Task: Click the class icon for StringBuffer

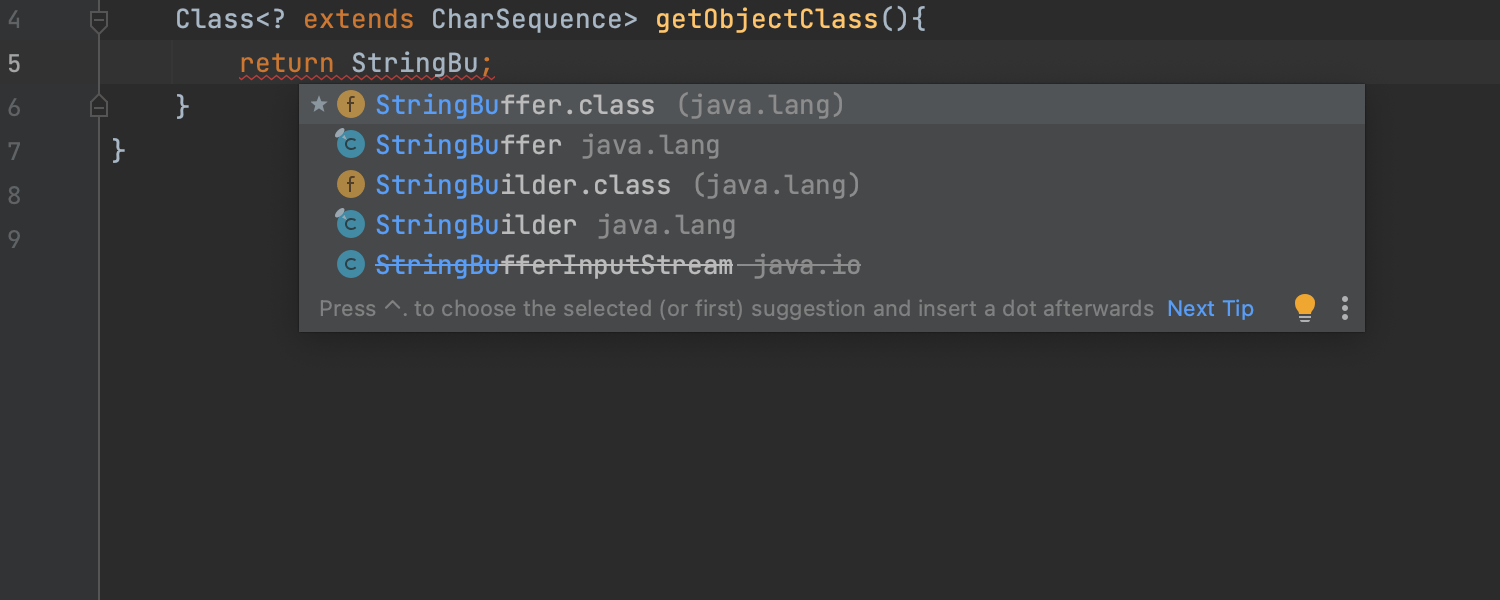Action: click(x=350, y=144)
